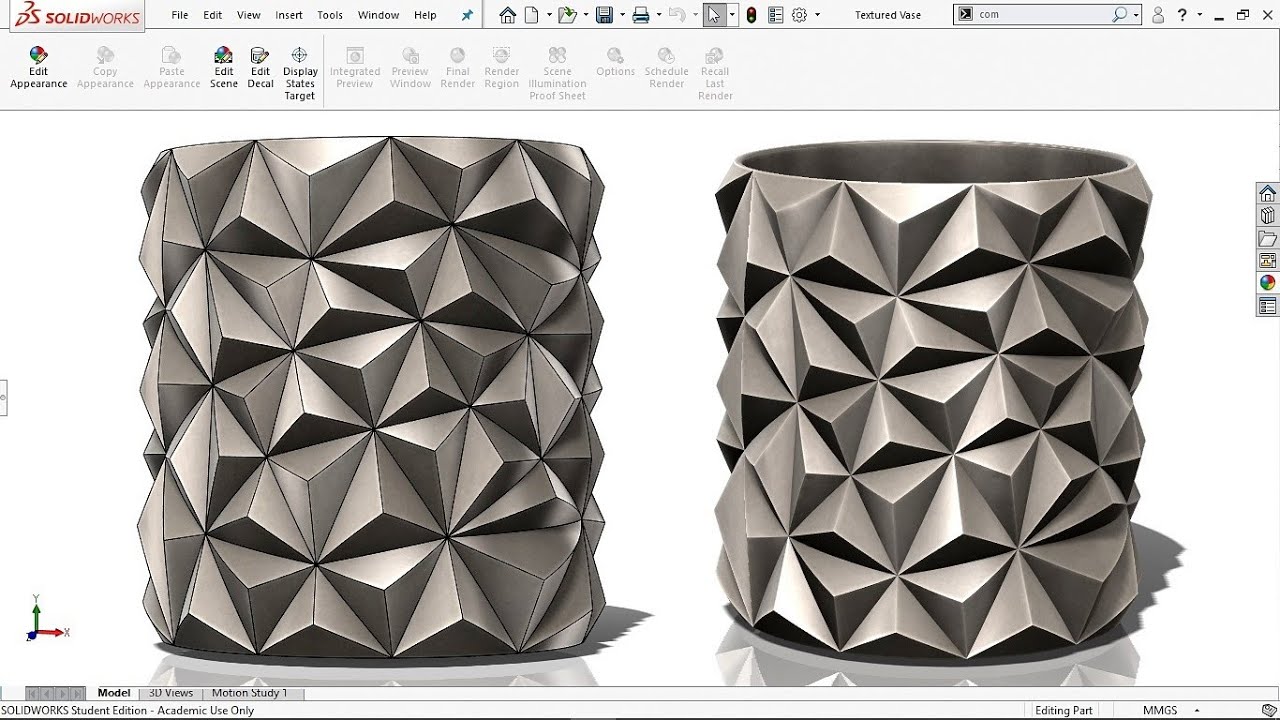The image size is (1280, 720).
Task: Pin the menu bar with pushpin
Action: [x=467, y=15]
